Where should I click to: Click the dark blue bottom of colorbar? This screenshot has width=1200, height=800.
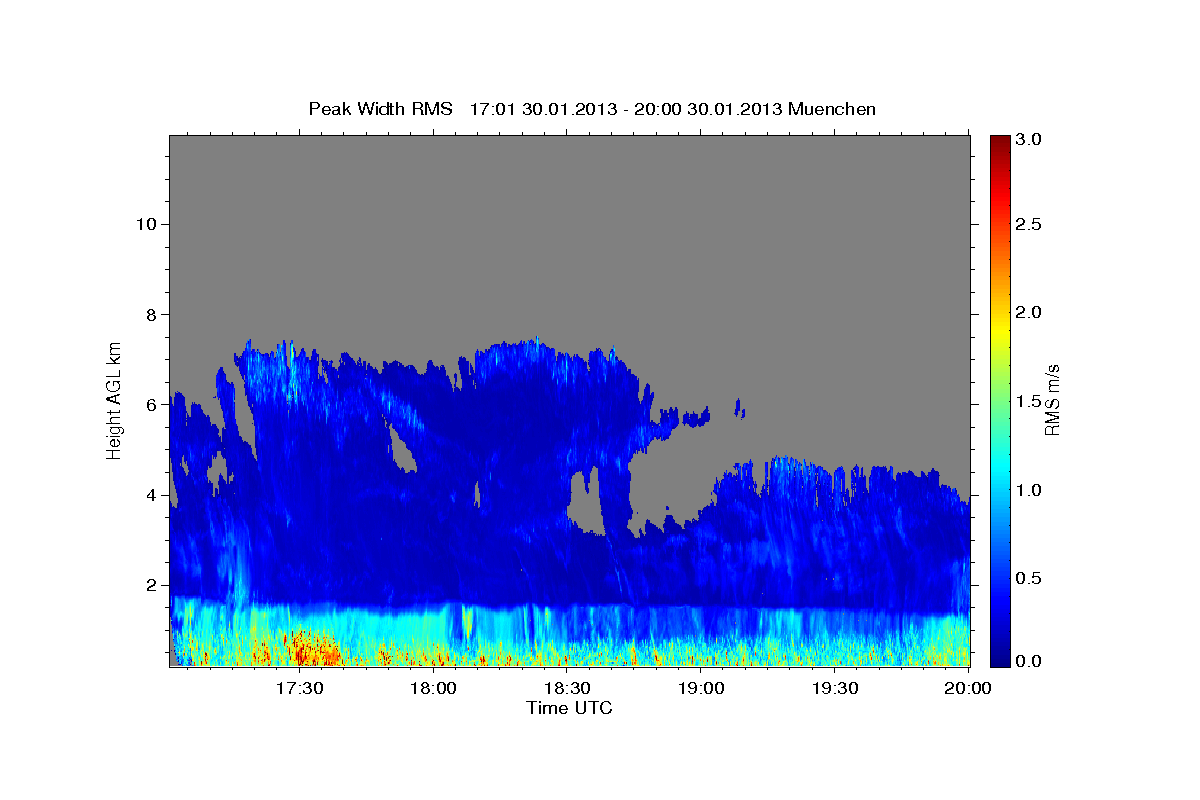[999, 655]
